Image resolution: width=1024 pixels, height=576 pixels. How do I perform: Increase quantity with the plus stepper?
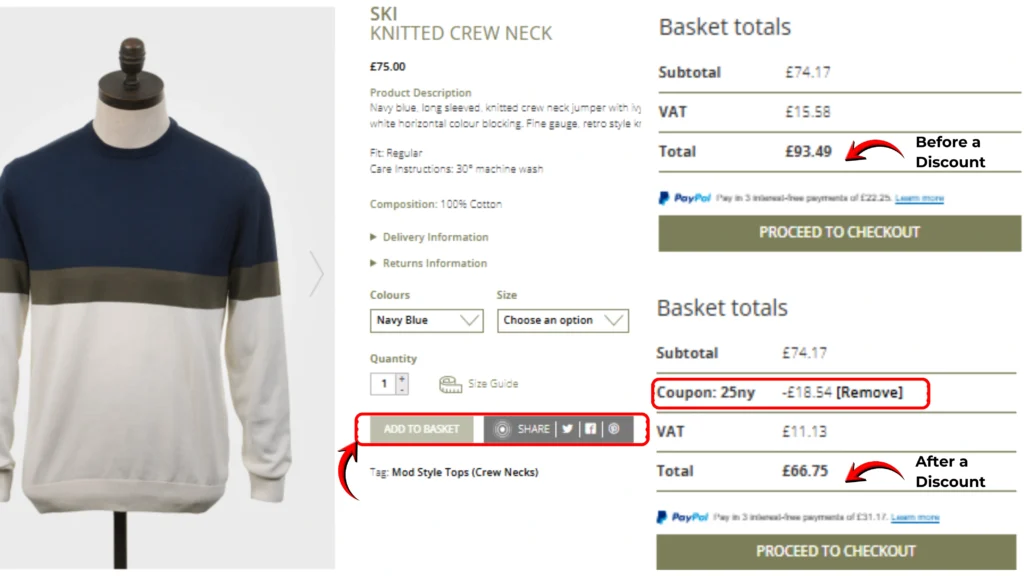(x=402, y=379)
